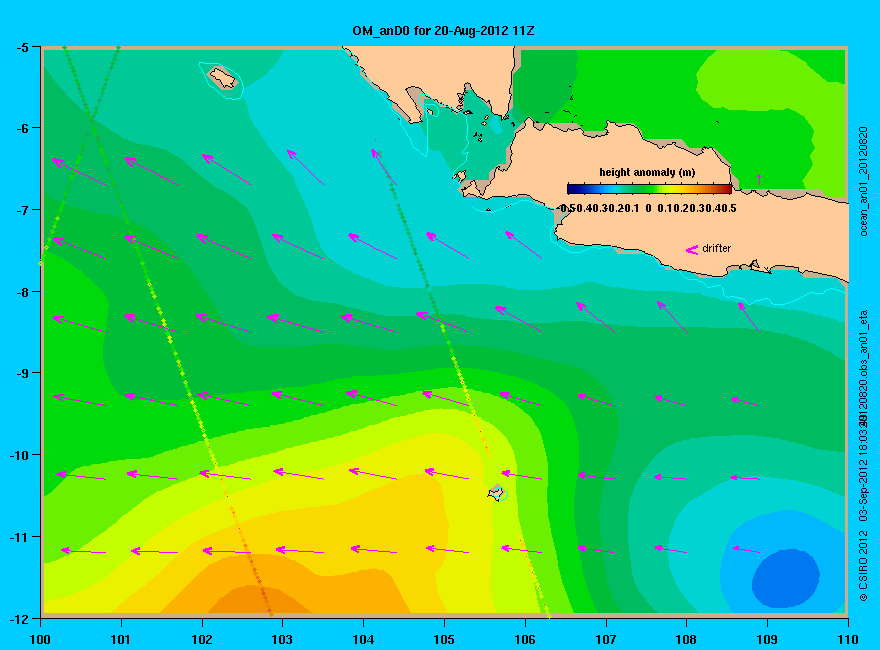Click x-axis label "100"
Image resolution: width=880 pixels, height=650 pixels.
(40, 639)
